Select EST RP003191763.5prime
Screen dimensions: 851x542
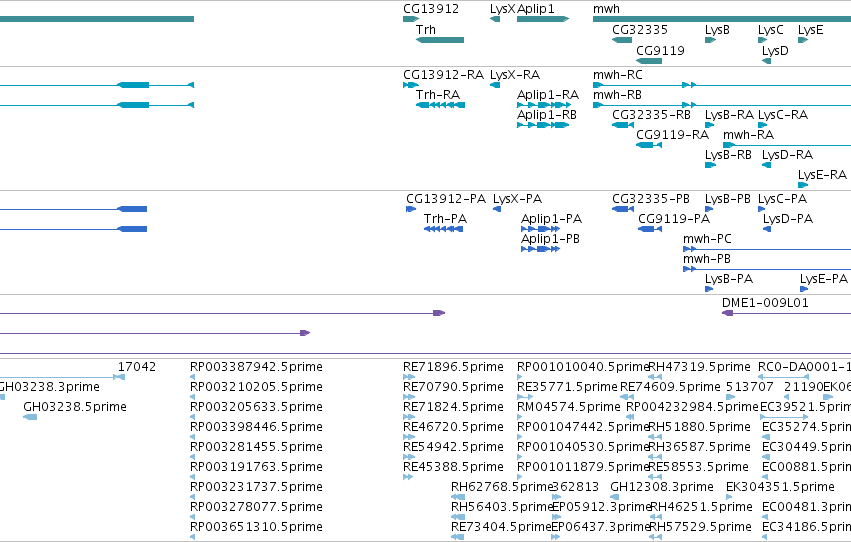point(256,467)
